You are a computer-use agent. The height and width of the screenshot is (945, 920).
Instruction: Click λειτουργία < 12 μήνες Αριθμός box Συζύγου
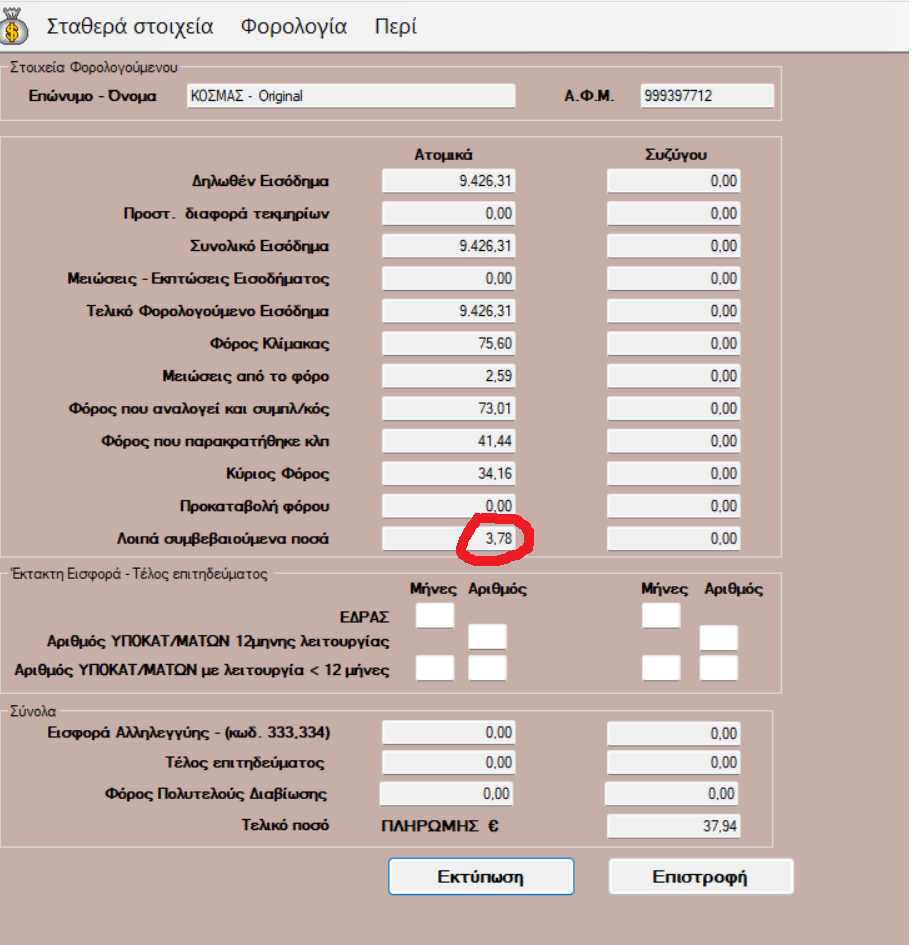(x=719, y=668)
